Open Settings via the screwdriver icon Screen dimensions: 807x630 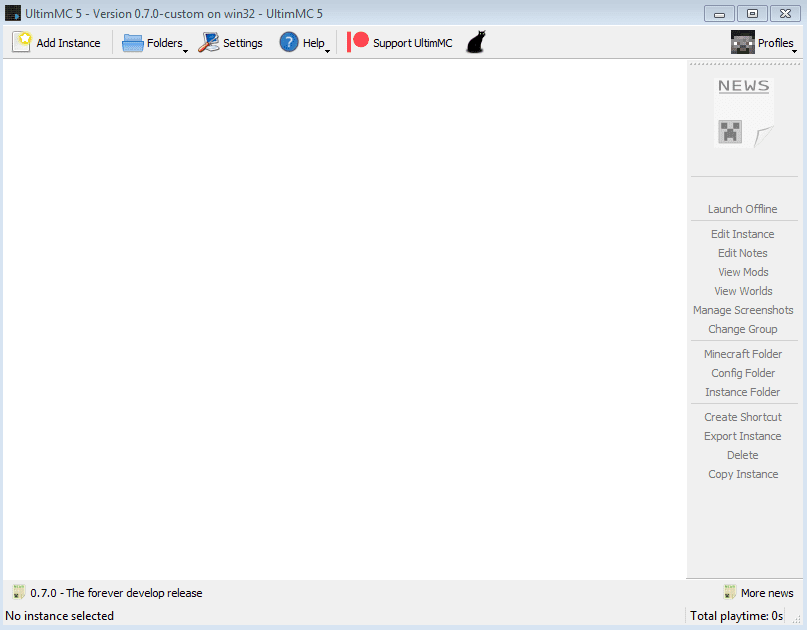point(208,43)
